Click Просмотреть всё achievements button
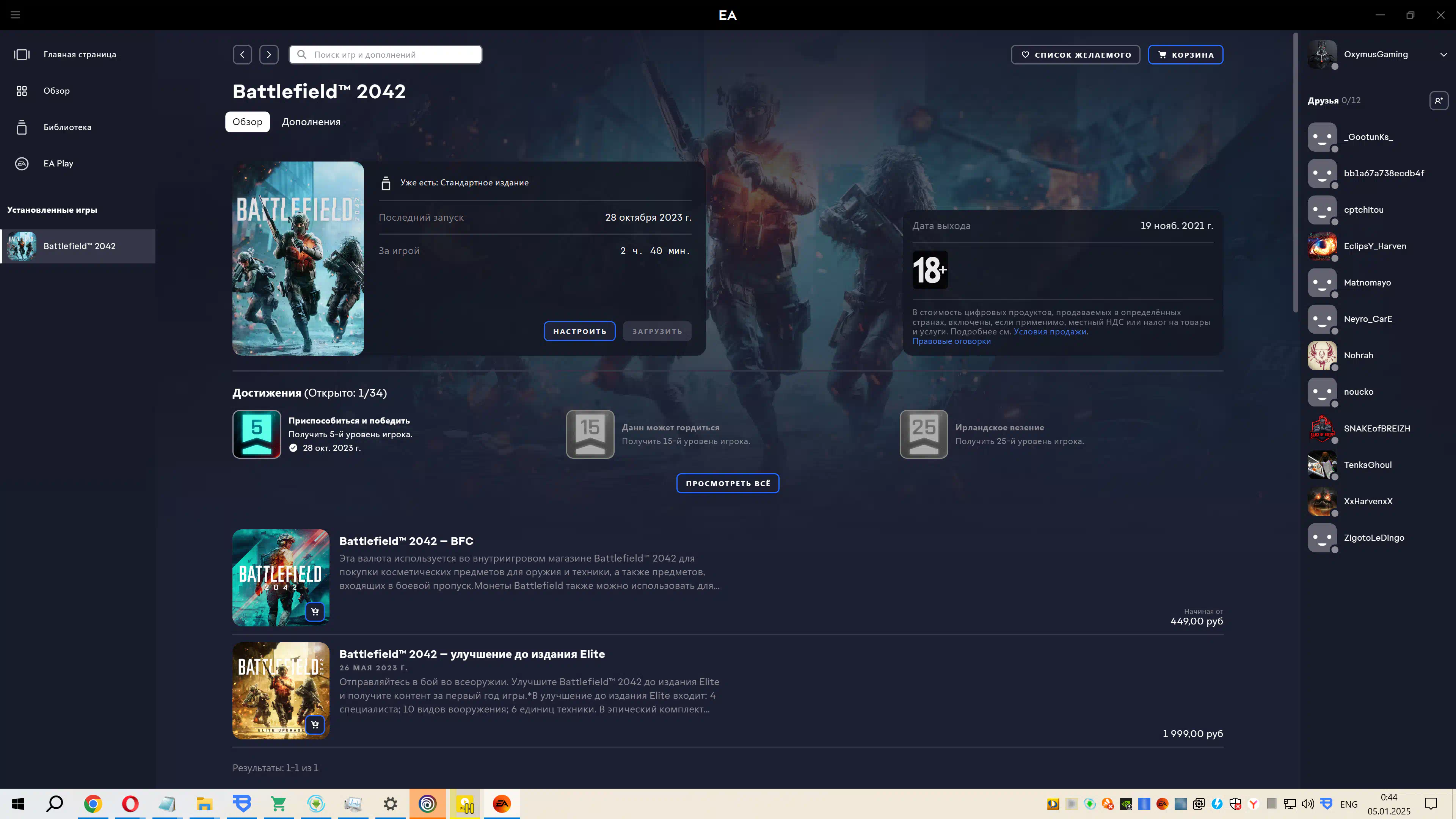Screen dimensions: 1456x819 [x=728, y=483]
